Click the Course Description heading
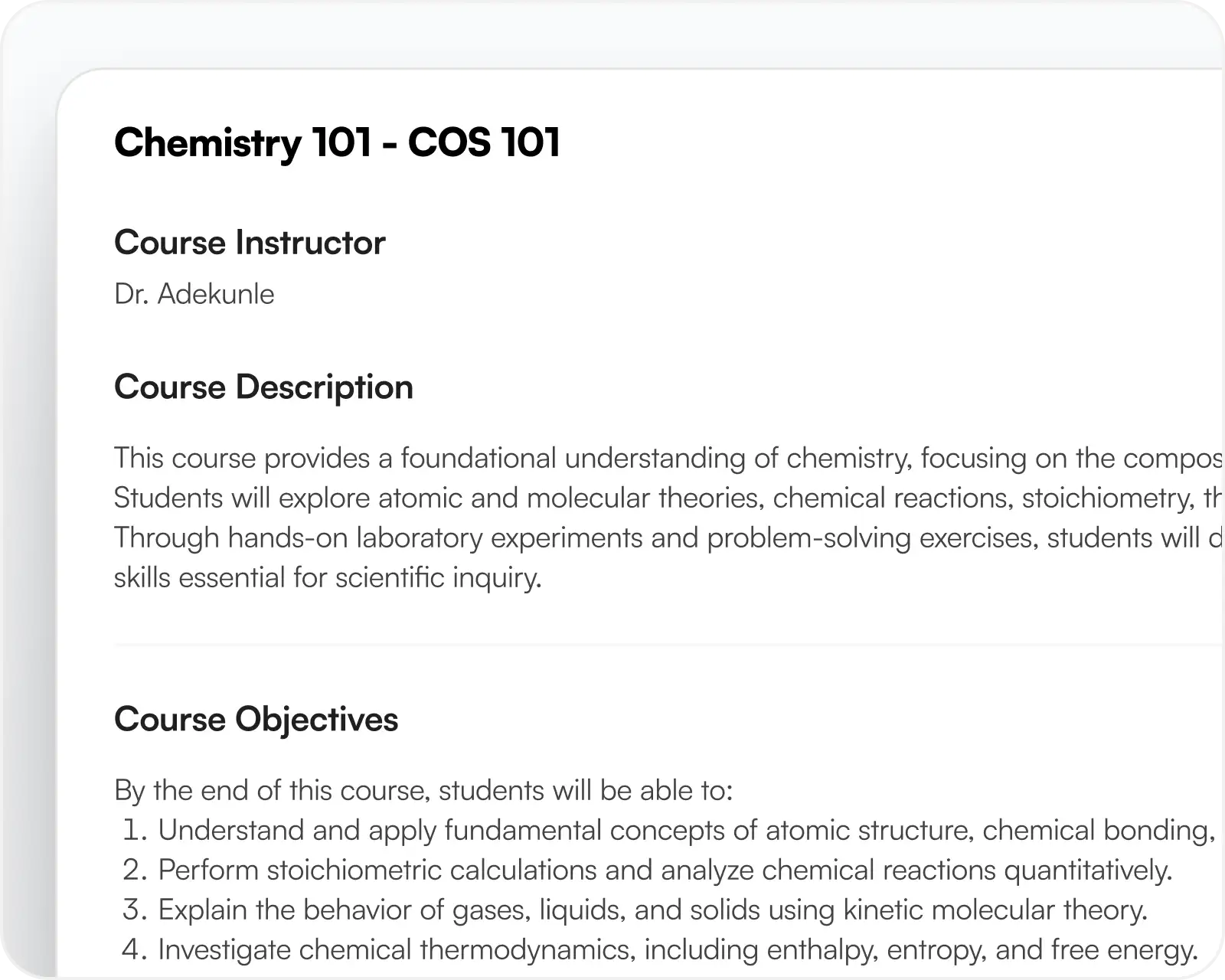The image size is (1225, 980). click(x=263, y=387)
